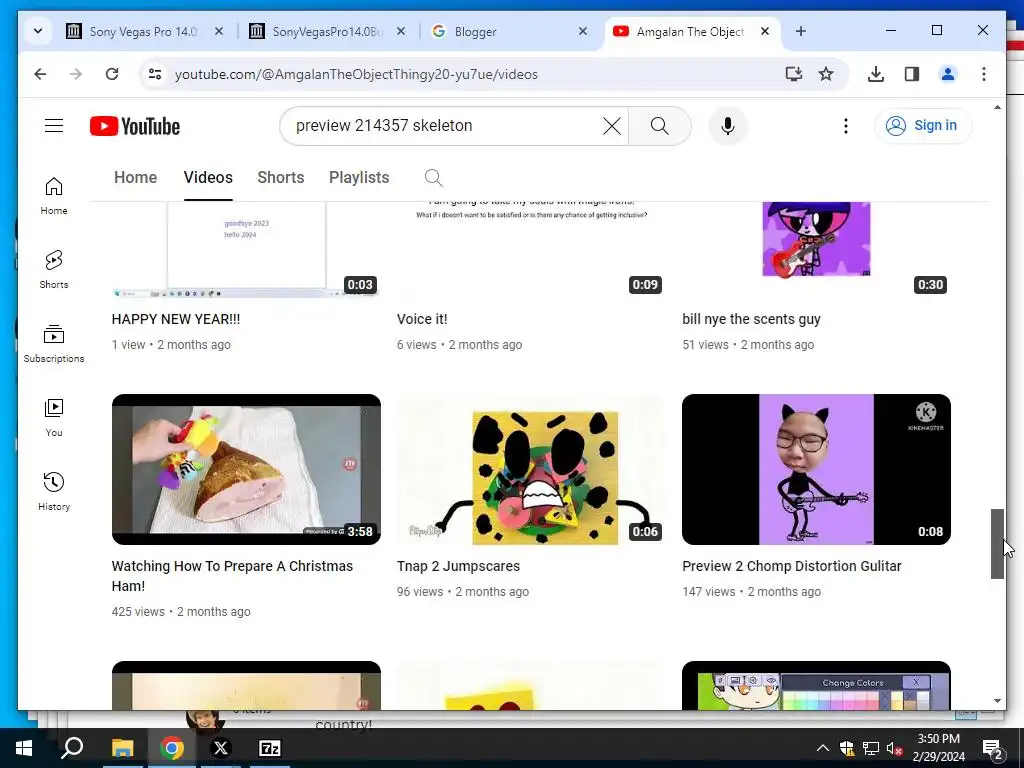The height and width of the screenshot is (768, 1024).
Task: Click the muted volume tray icon
Action: [x=894, y=748]
